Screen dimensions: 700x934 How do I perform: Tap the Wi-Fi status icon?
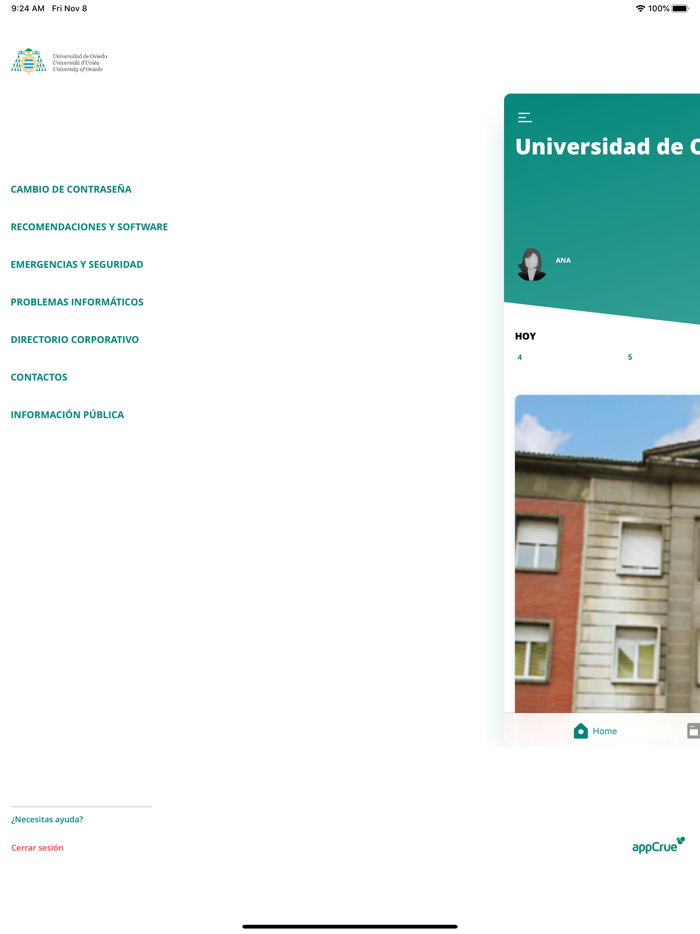tap(640, 8)
